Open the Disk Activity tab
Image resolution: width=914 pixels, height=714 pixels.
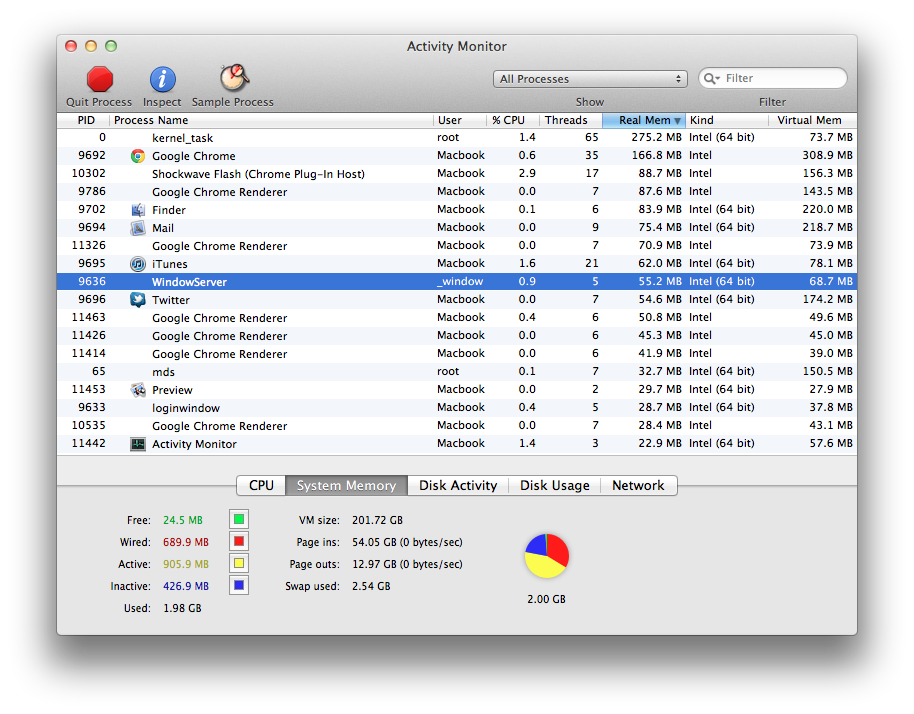(x=458, y=486)
